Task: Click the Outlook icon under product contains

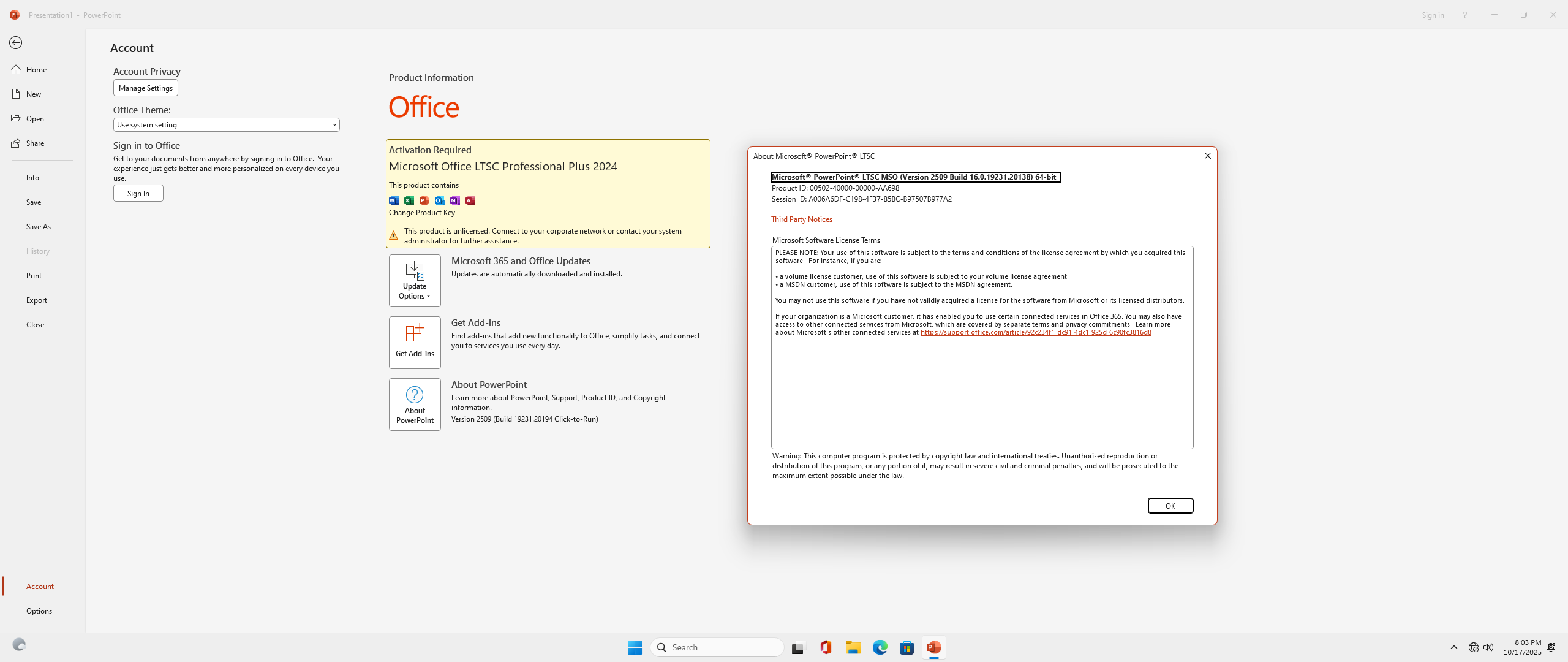Action: [440, 200]
